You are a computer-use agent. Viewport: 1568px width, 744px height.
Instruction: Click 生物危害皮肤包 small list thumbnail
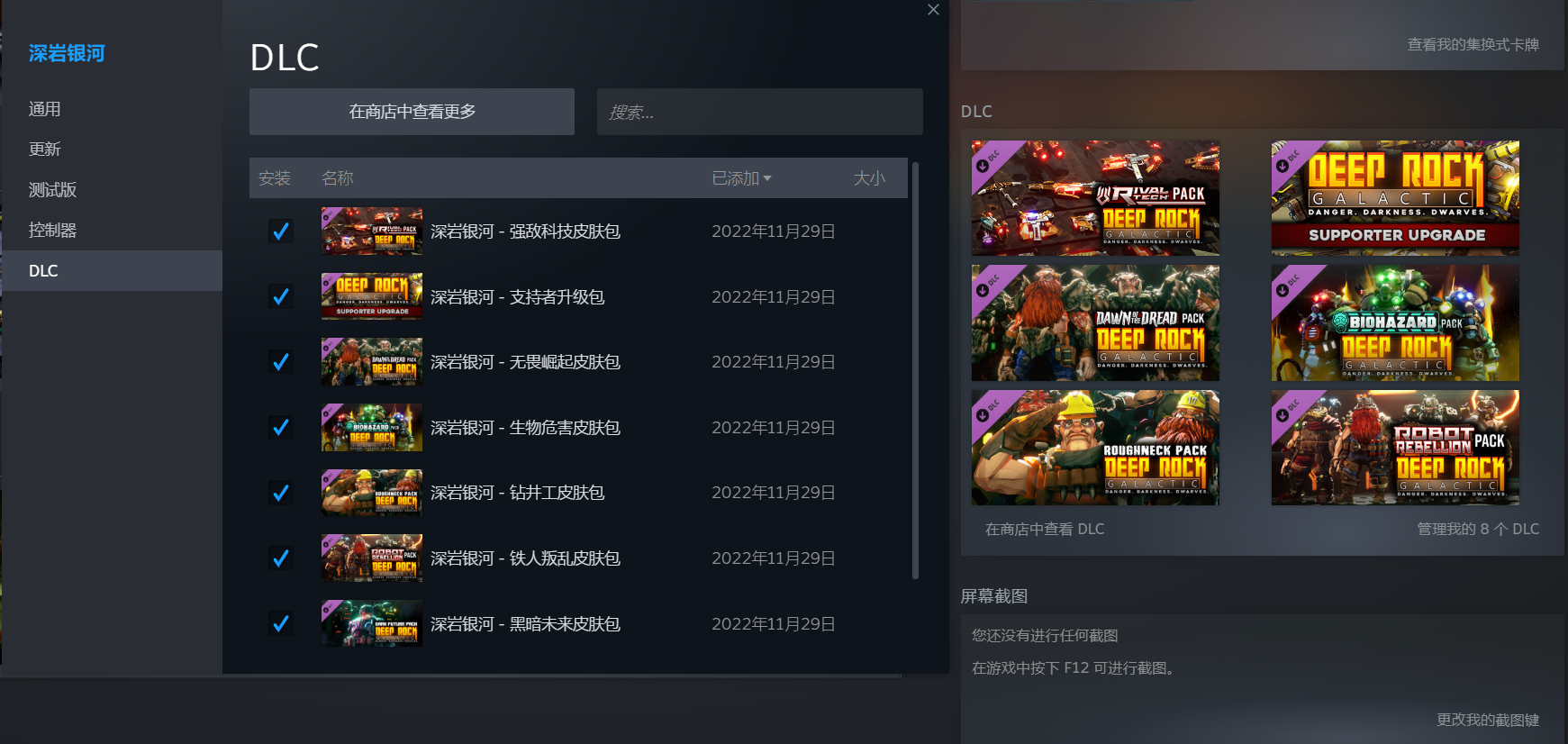click(372, 427)
